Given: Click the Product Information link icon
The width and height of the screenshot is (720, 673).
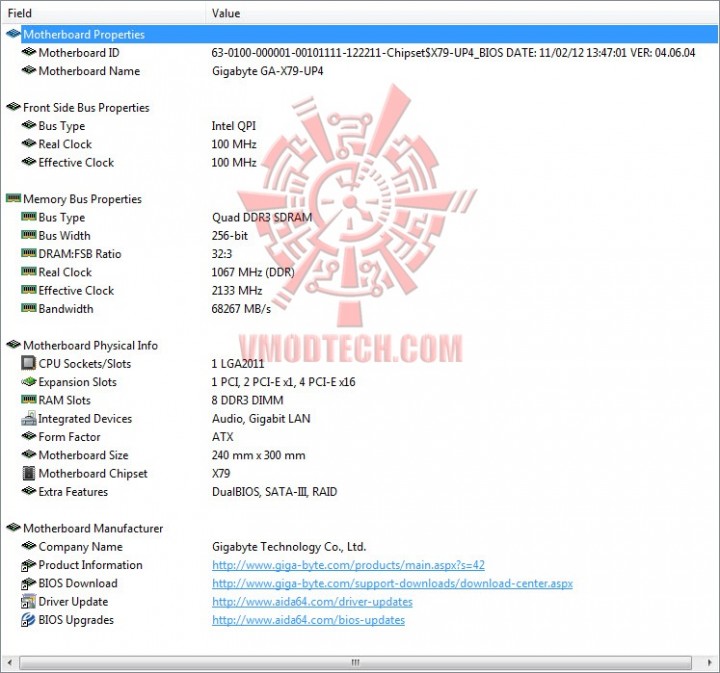Looking at the screenshot, I should click(28, 565).
